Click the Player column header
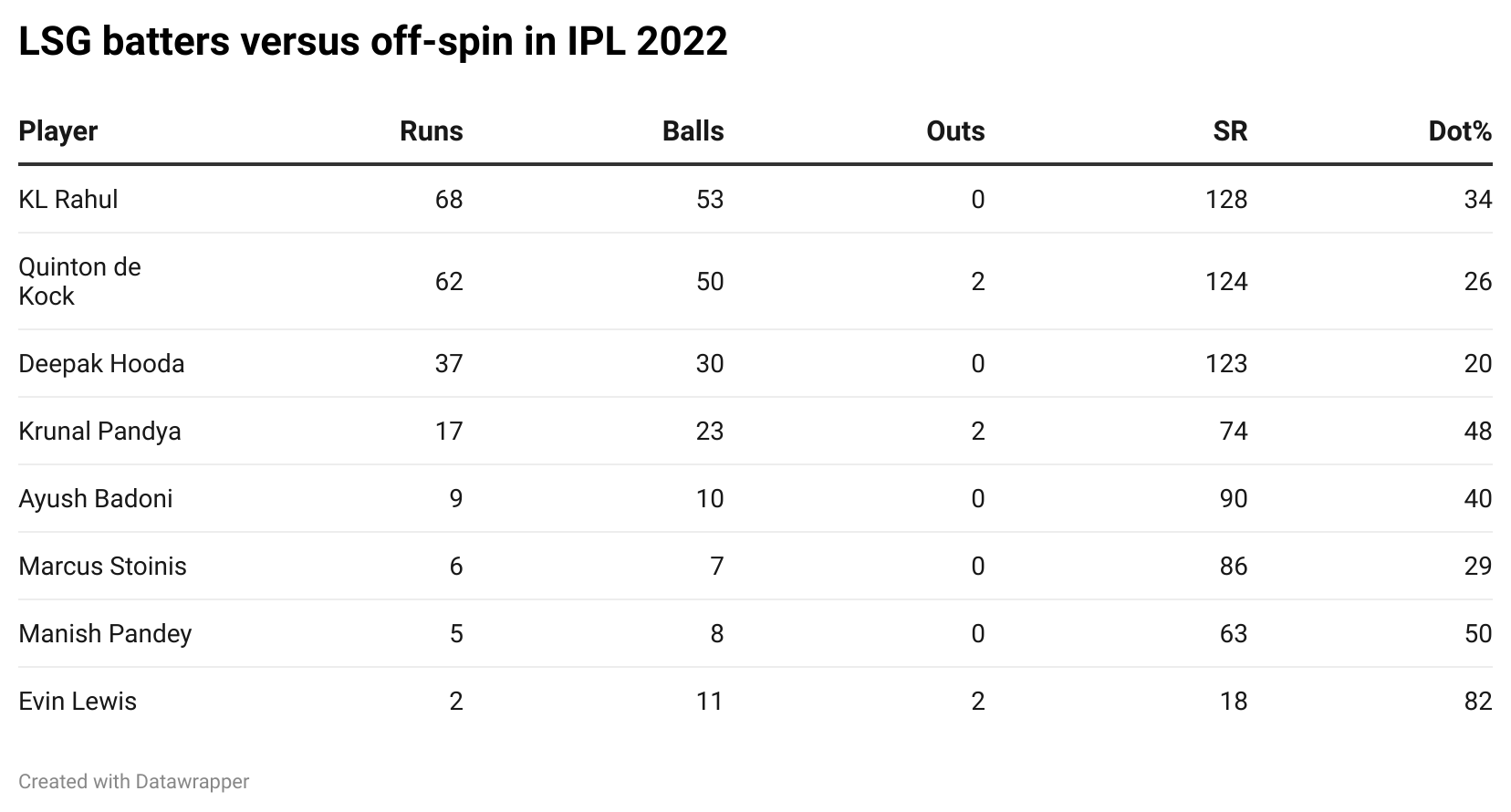1511x812 pixels. click(58, 131)
